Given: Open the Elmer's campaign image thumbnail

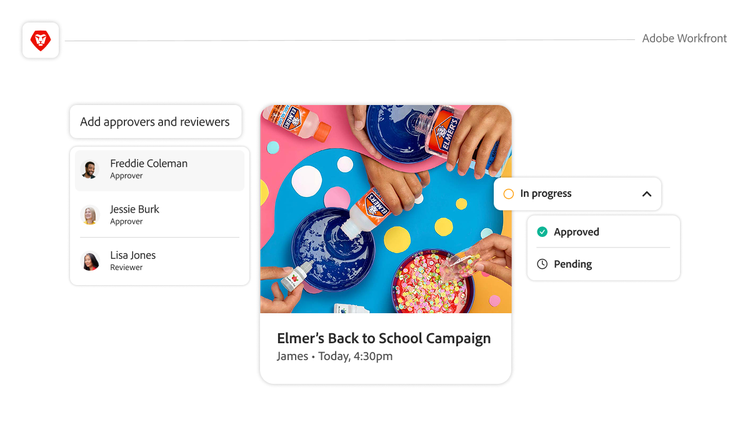Looking at the screenshot, I should [x=385, y=209].
